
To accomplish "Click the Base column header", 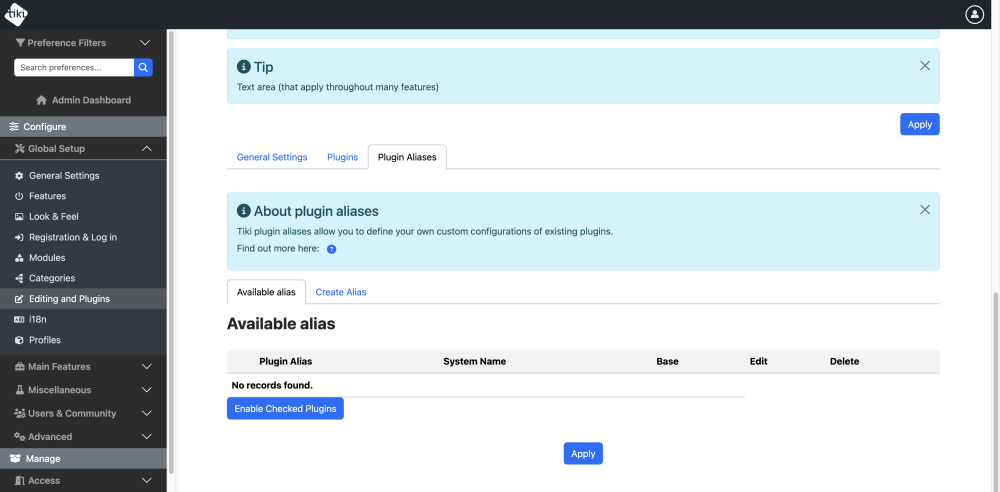I will [x=667, y=361].
